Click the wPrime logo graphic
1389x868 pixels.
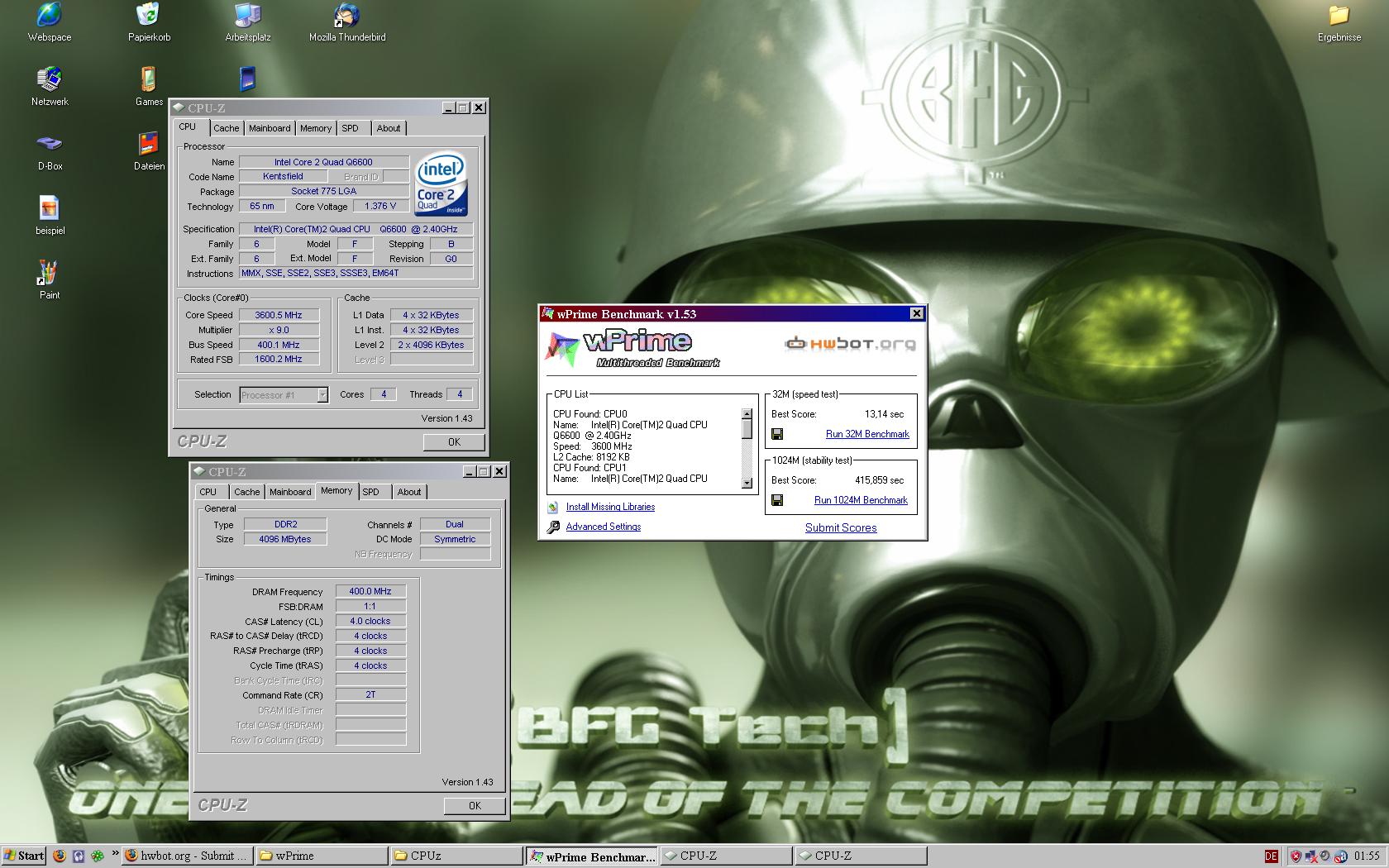[632, 349]
